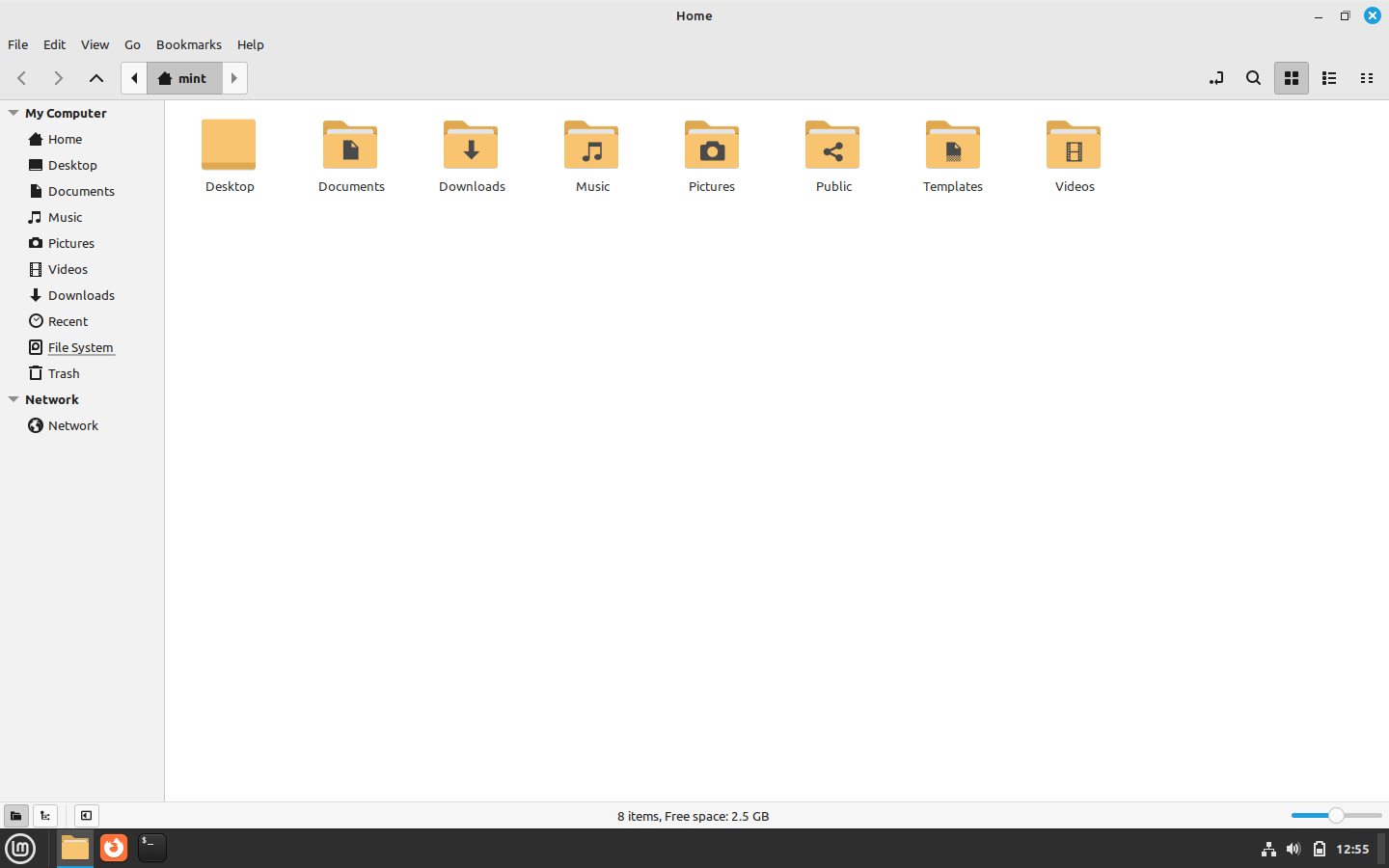Collapse the Network section

[12, 399]
